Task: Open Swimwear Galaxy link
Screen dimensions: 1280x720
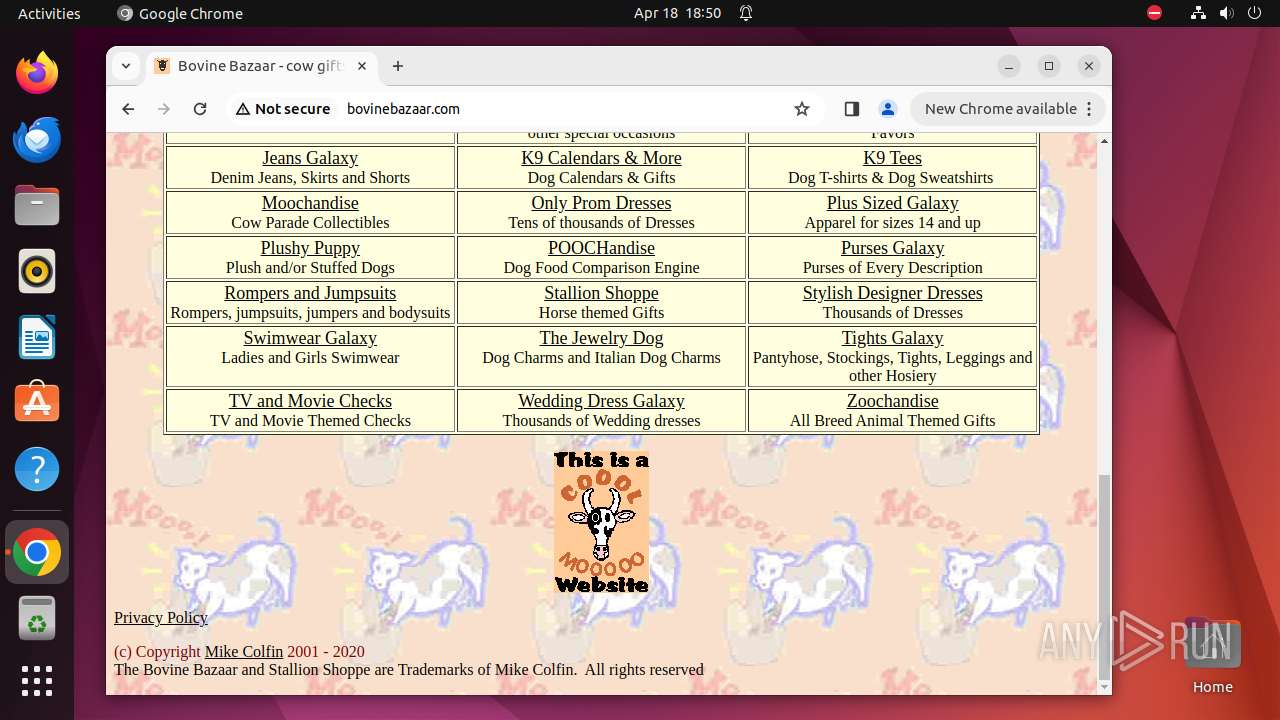Action: [x=310, y=338]
